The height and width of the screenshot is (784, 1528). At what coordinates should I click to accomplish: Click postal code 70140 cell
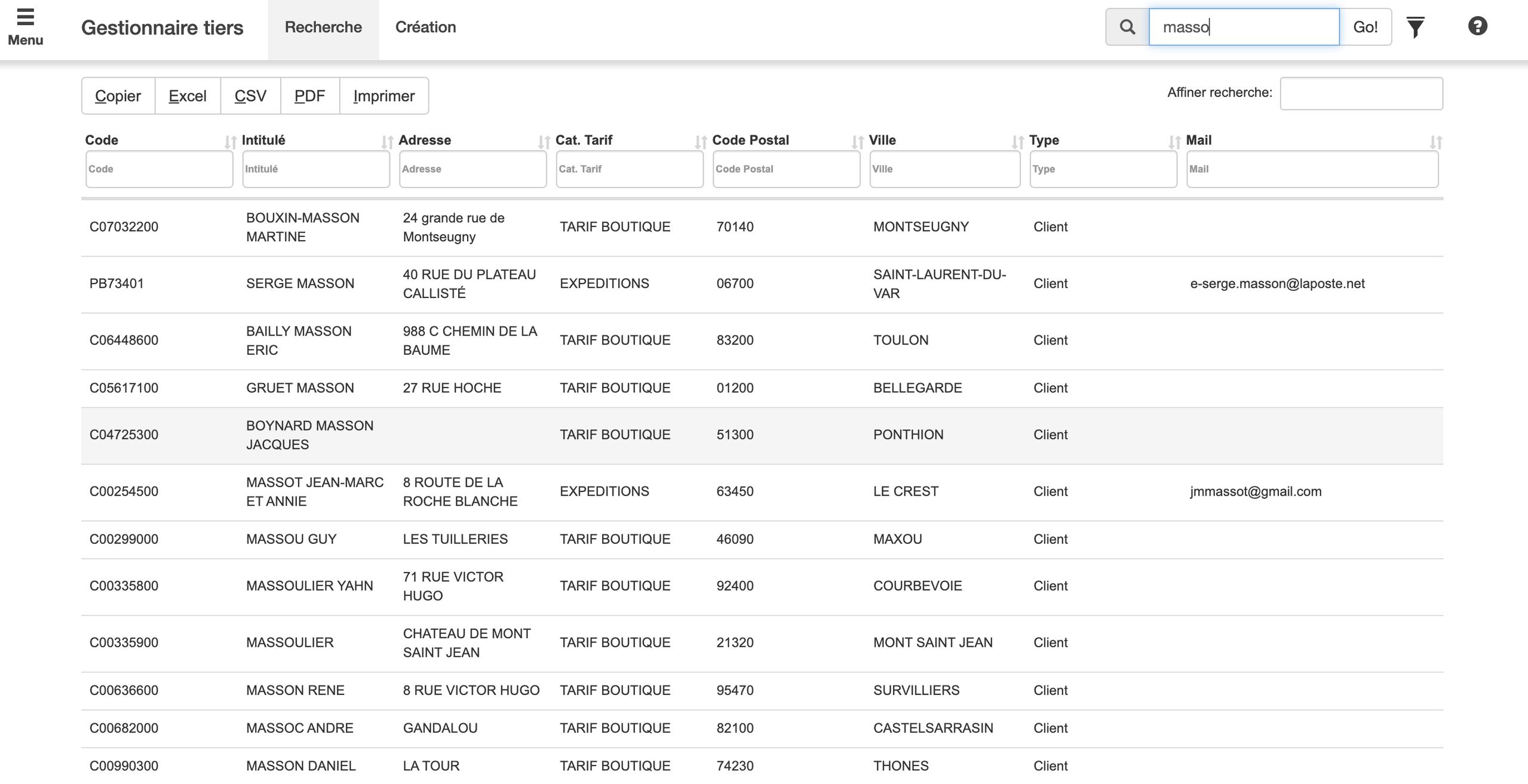click(x=735, y=227)
